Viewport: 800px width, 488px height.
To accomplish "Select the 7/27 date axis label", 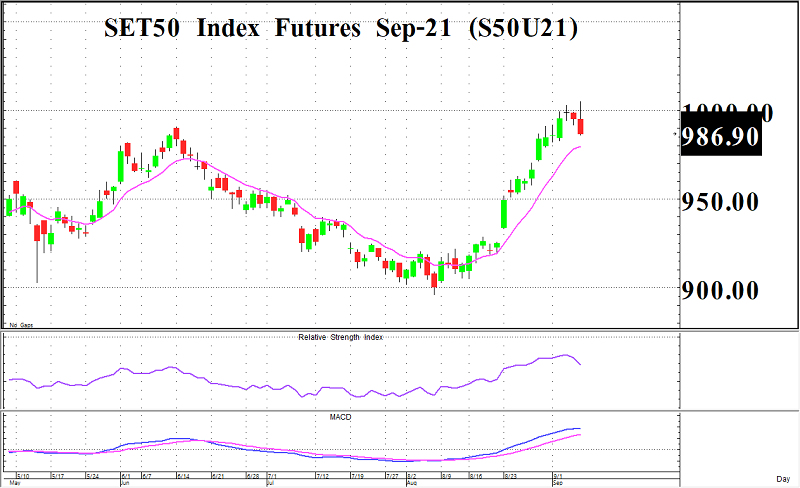I will (392, 476).
